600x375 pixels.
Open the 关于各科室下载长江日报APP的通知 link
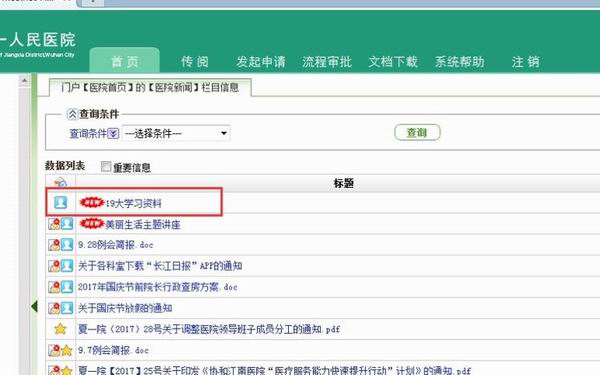pyautogui.click(x=160, y=266)
